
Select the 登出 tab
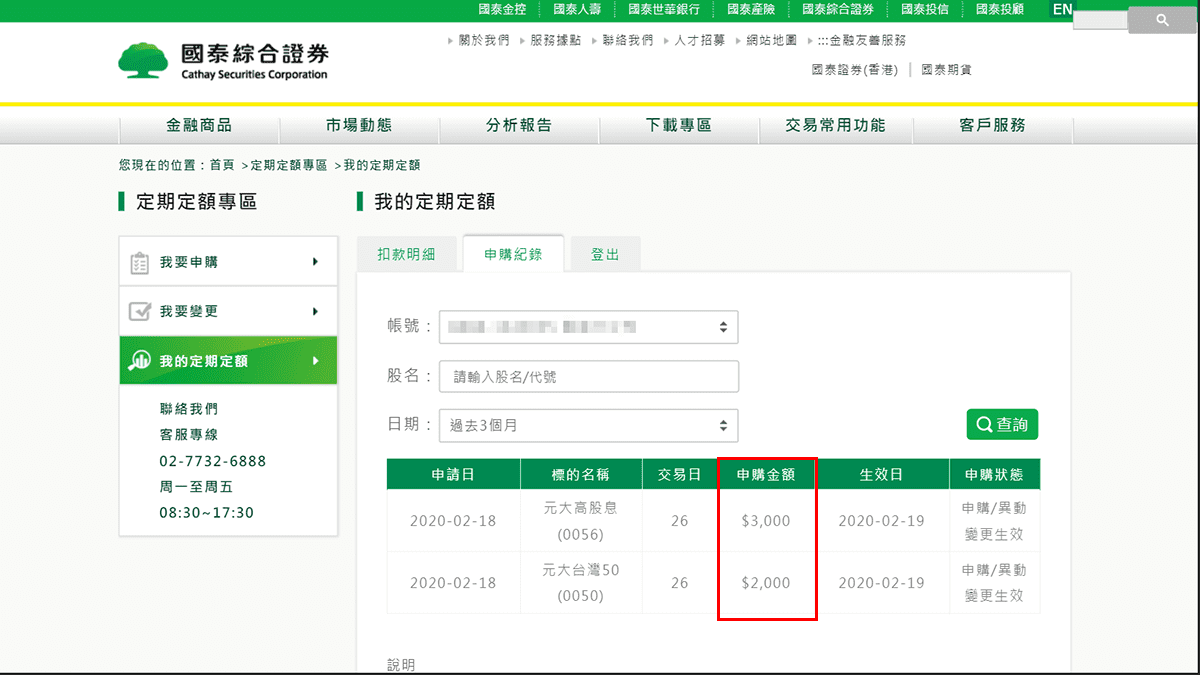[x=605, y=253]
